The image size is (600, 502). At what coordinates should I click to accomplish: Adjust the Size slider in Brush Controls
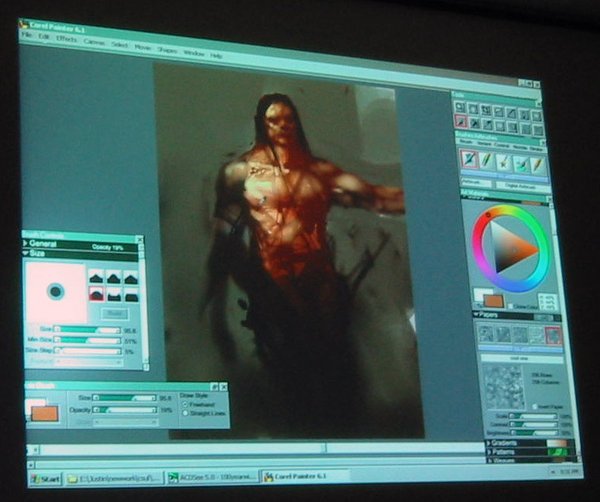tap(88, 329)
